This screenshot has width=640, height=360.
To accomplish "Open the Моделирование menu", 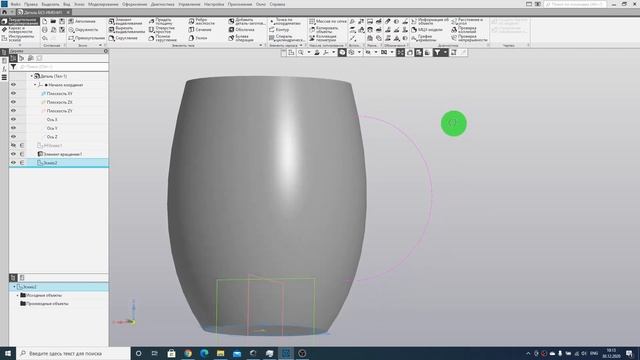I will pos(103,4).
